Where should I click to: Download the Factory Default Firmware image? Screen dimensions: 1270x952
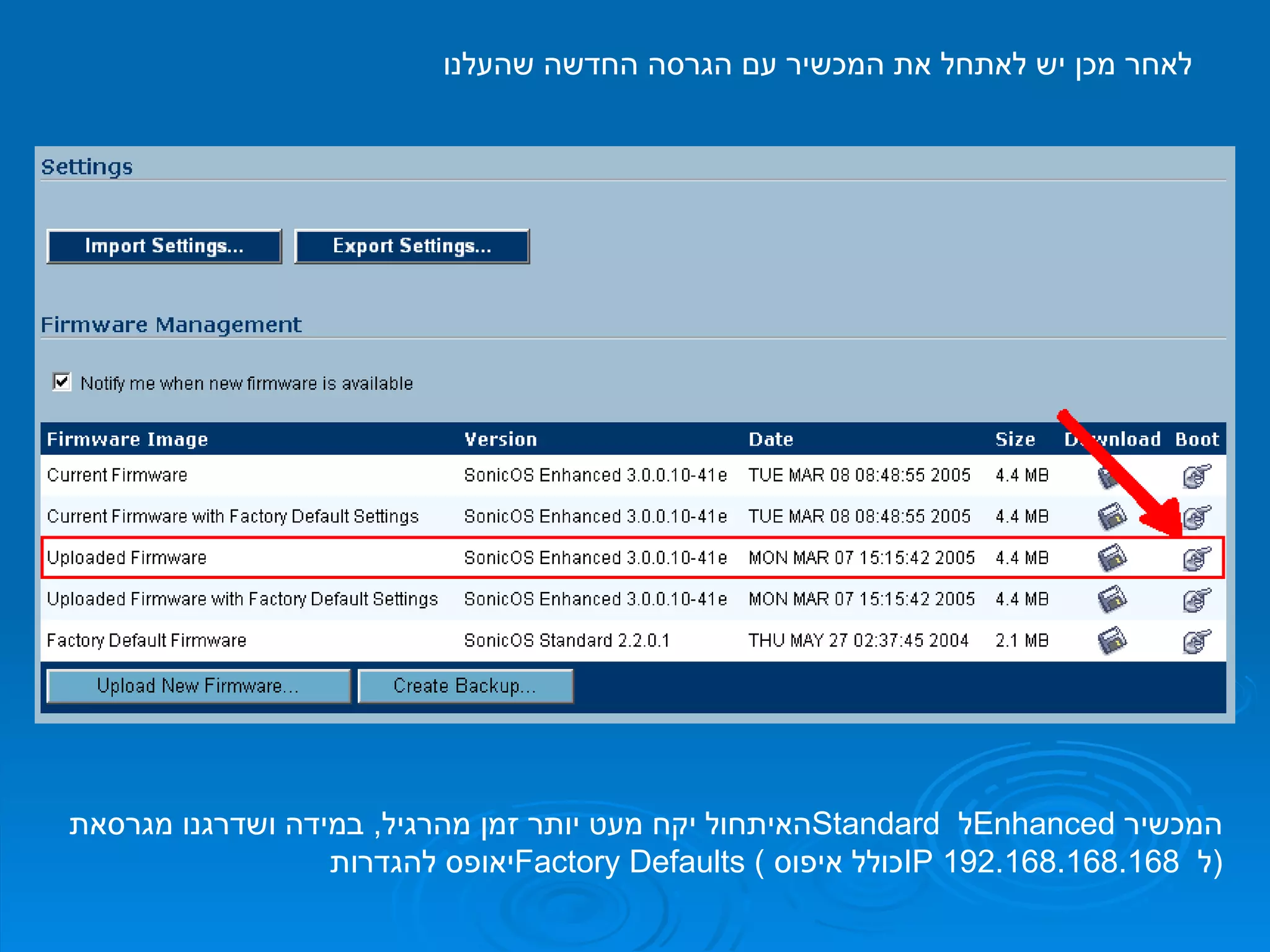pos(1112,641)
